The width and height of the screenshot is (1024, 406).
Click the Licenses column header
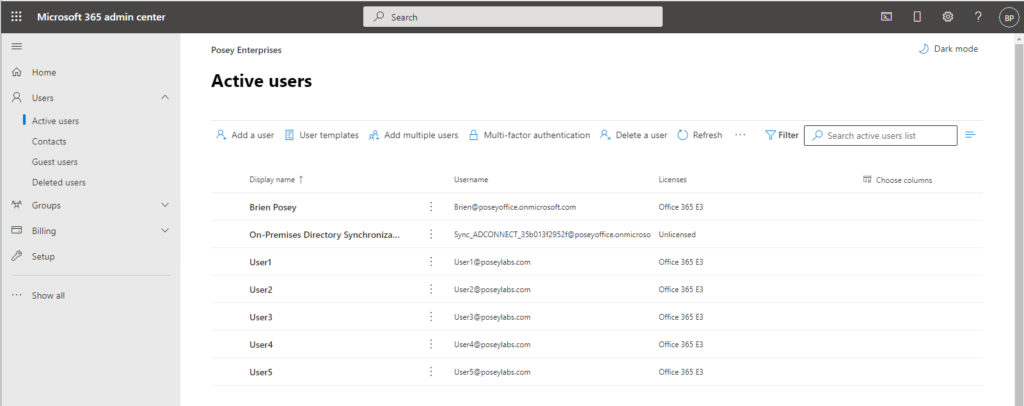tap(673, 180)
